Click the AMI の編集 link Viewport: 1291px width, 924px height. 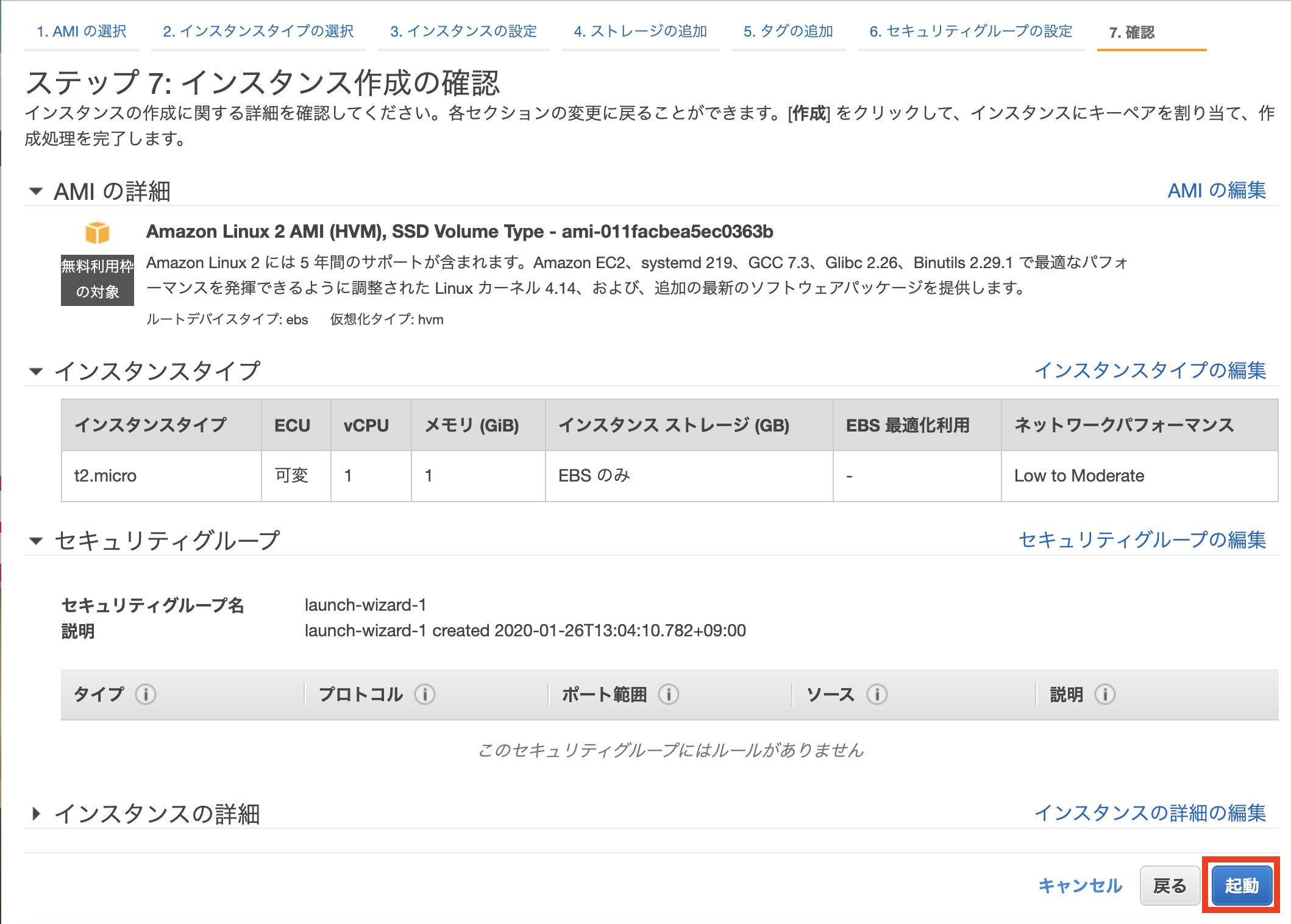pos(1217,191)
